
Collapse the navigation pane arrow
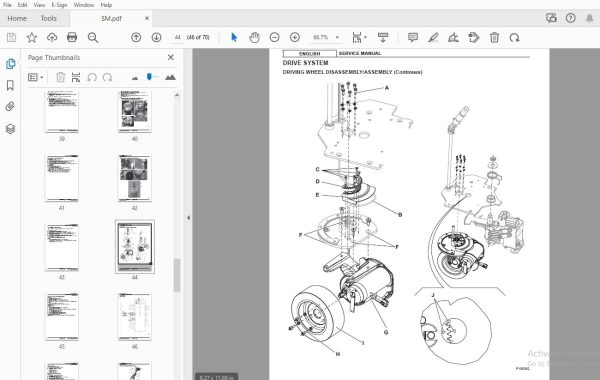click(188, 218)
